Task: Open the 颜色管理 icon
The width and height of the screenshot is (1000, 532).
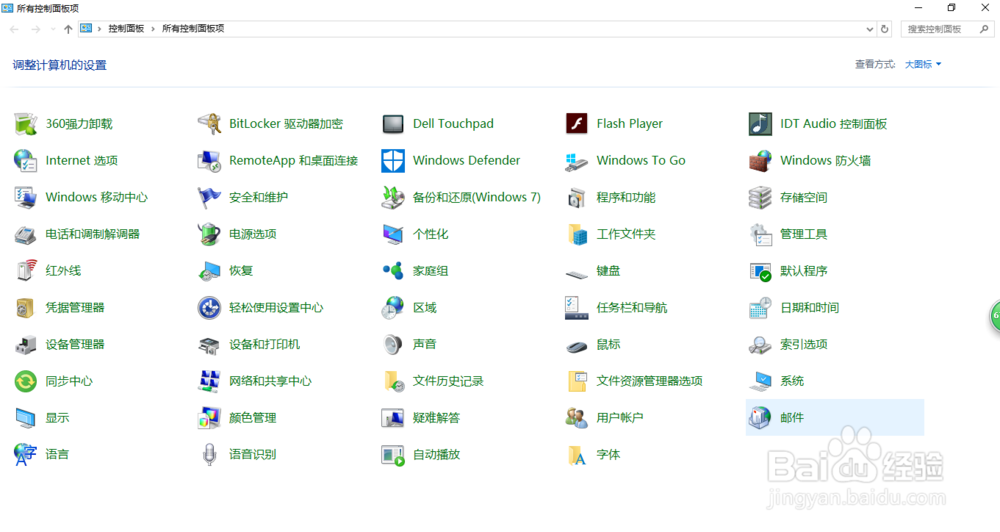Action: [209, 418]
